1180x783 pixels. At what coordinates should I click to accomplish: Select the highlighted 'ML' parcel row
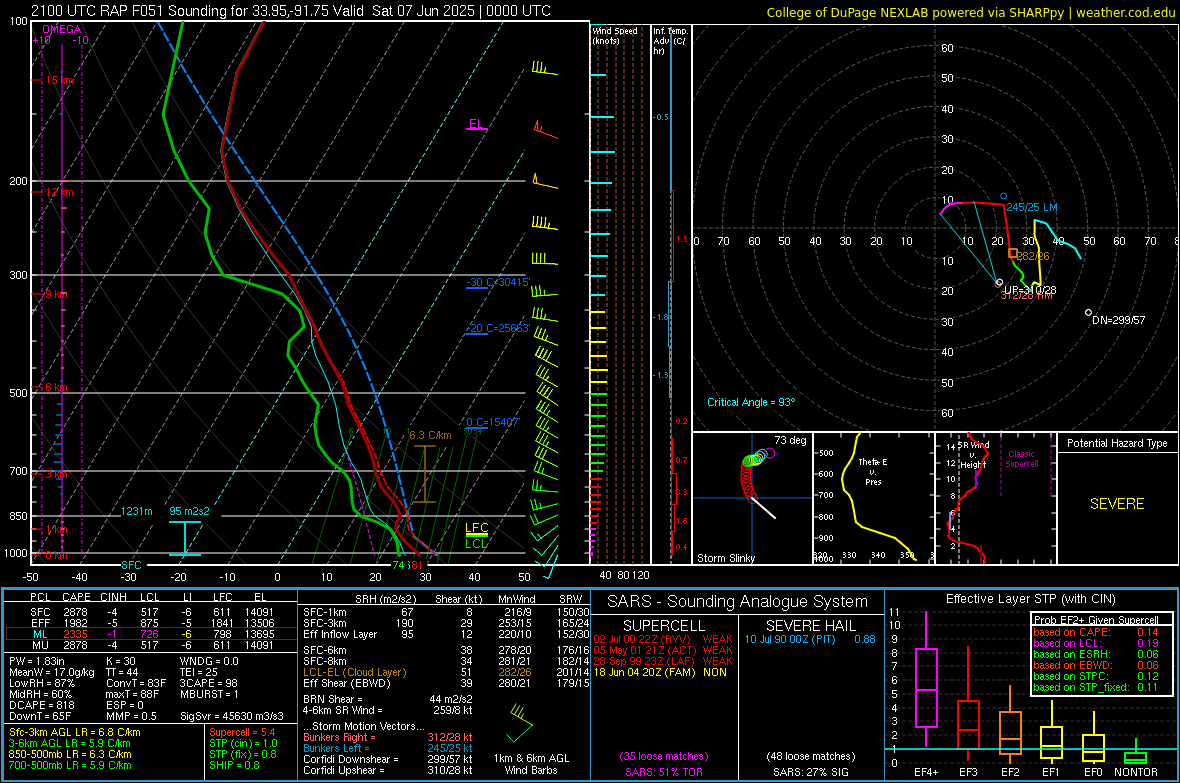coord(151,634)
